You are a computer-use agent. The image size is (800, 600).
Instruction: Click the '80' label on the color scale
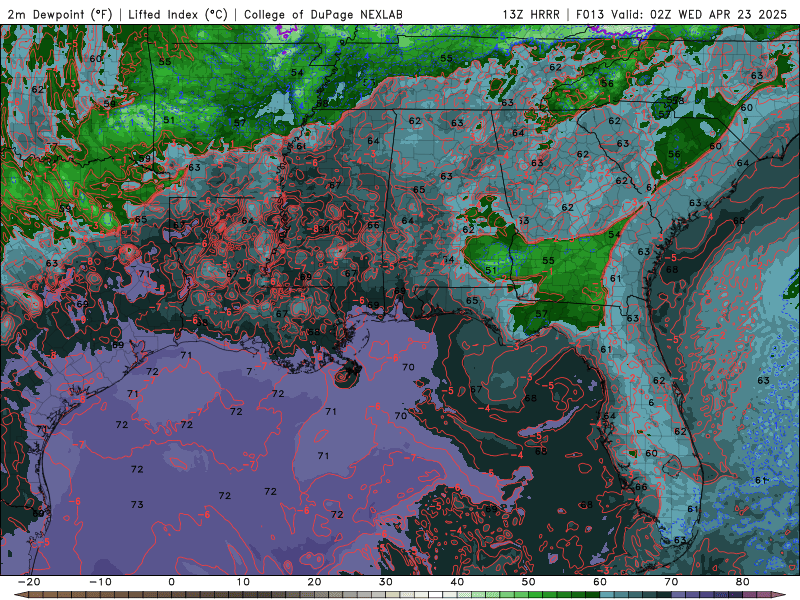point(743,582)
